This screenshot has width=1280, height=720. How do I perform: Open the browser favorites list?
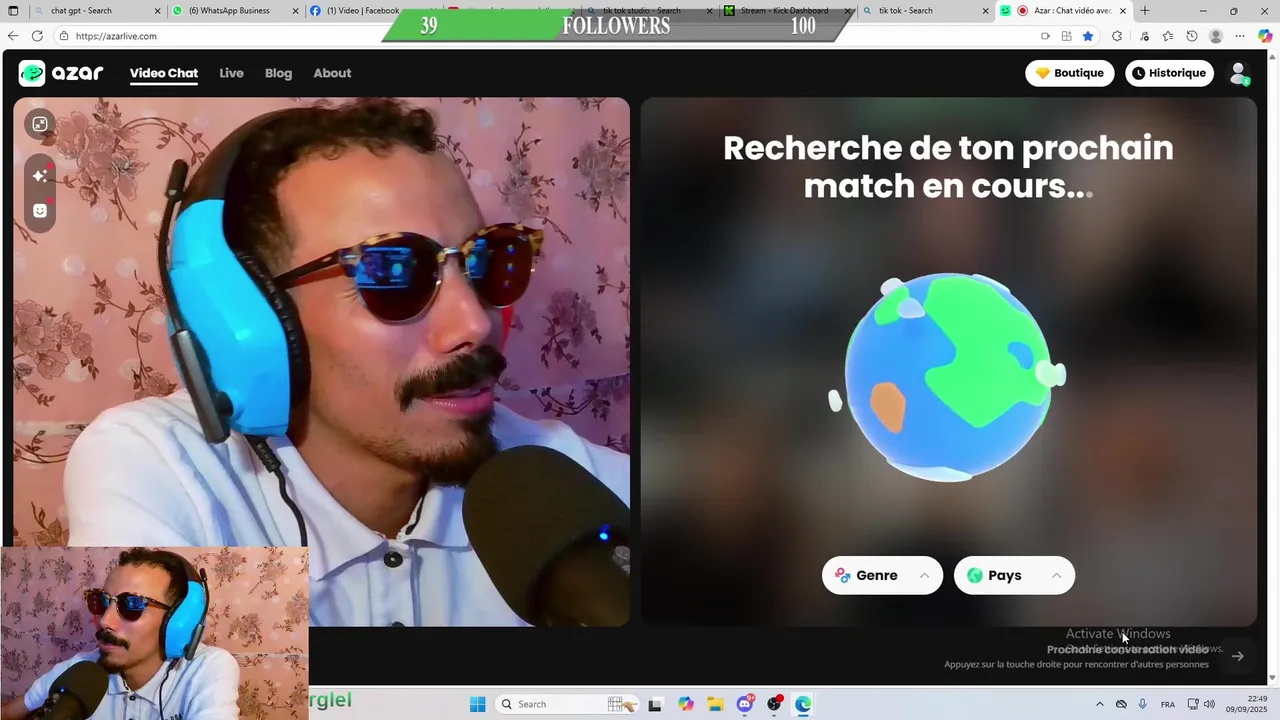(x=1168, y=36)
